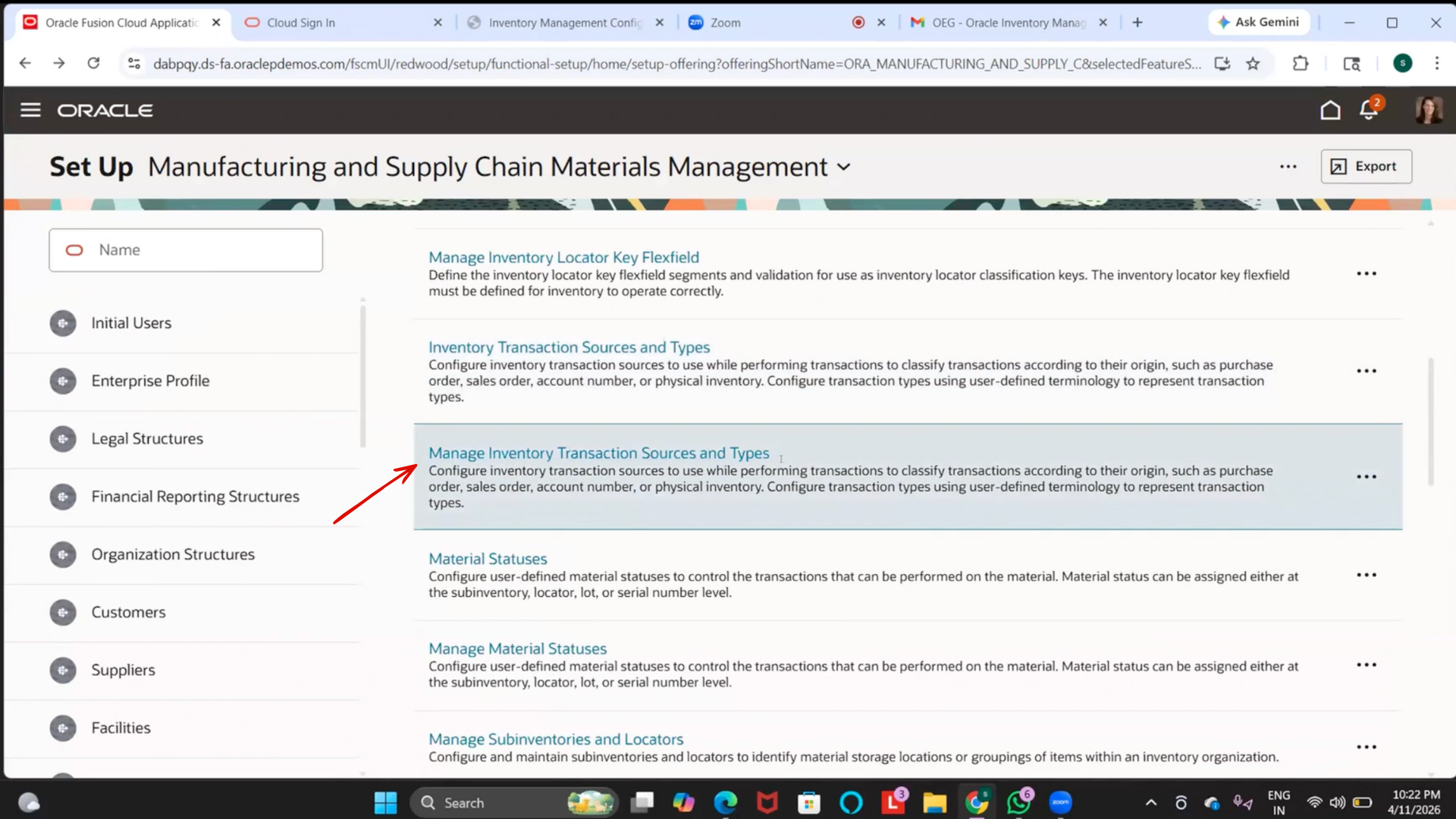This screenshot has width=1456, height=819.
Task: Select Financial Reporting Structures in sidebar
Action: 195,497
